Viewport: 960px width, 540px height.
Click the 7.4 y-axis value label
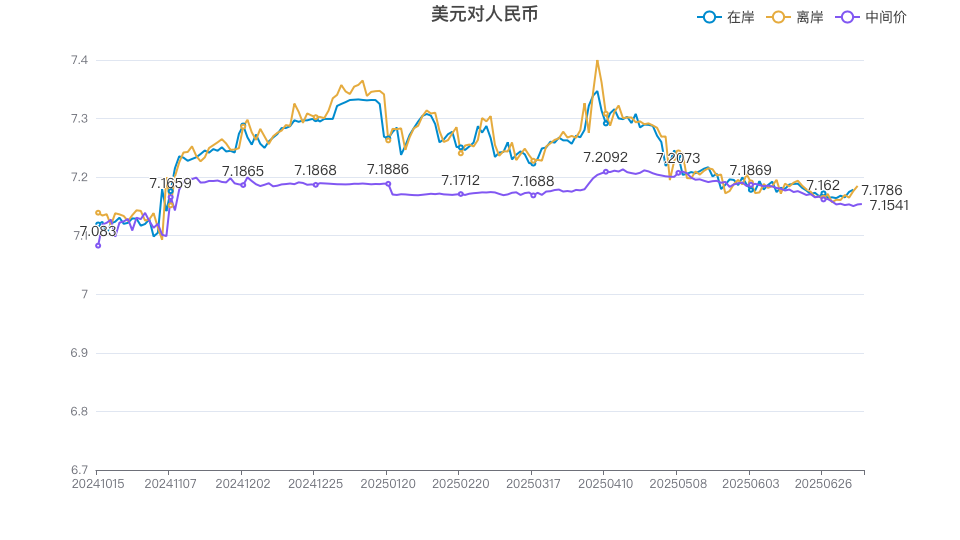[x=79, y=61]
